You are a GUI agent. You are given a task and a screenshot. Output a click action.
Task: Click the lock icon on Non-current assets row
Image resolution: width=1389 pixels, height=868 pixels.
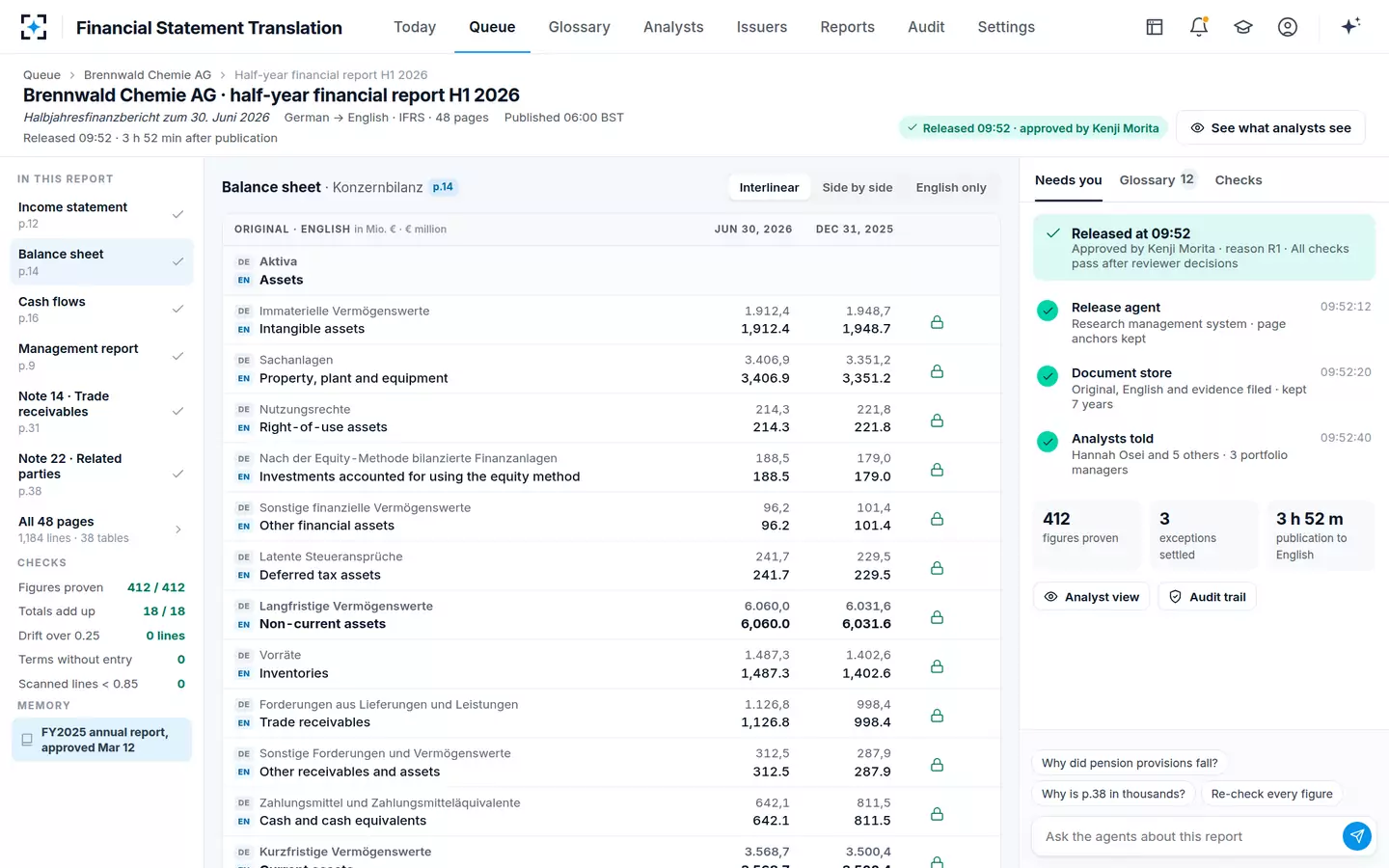pyautogui.click(x=937, y=617)
